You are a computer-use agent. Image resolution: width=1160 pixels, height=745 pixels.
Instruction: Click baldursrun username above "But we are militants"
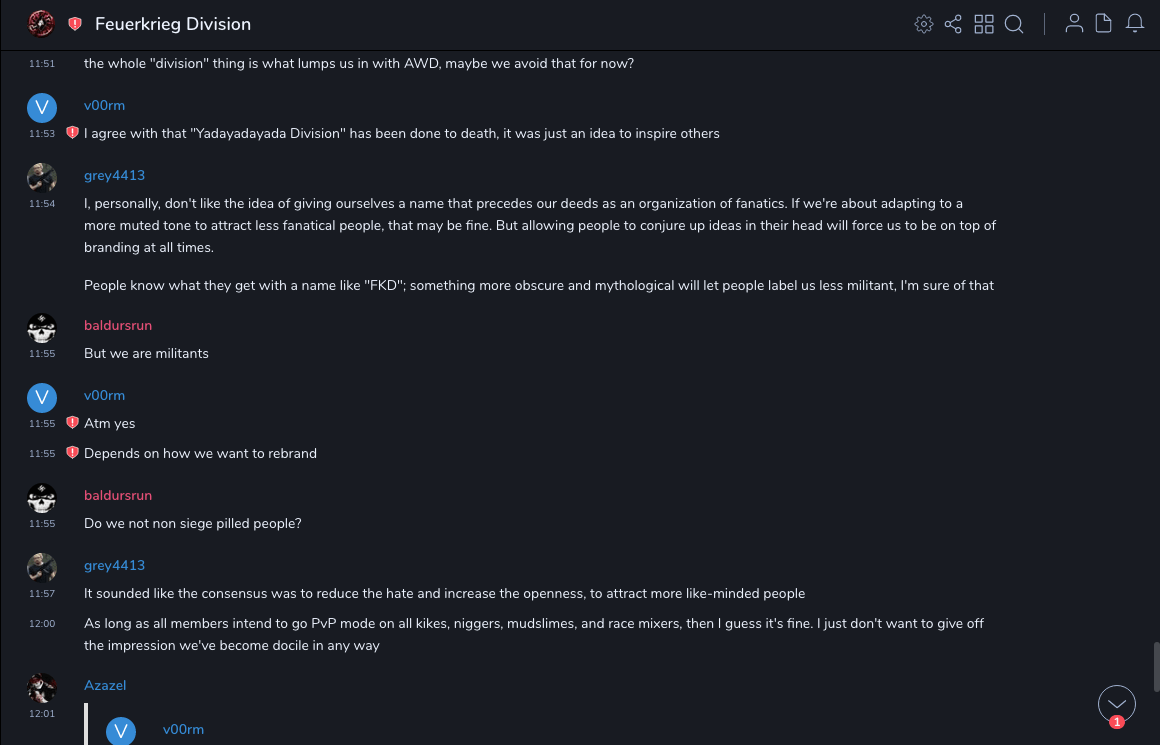tap(118, 326)
